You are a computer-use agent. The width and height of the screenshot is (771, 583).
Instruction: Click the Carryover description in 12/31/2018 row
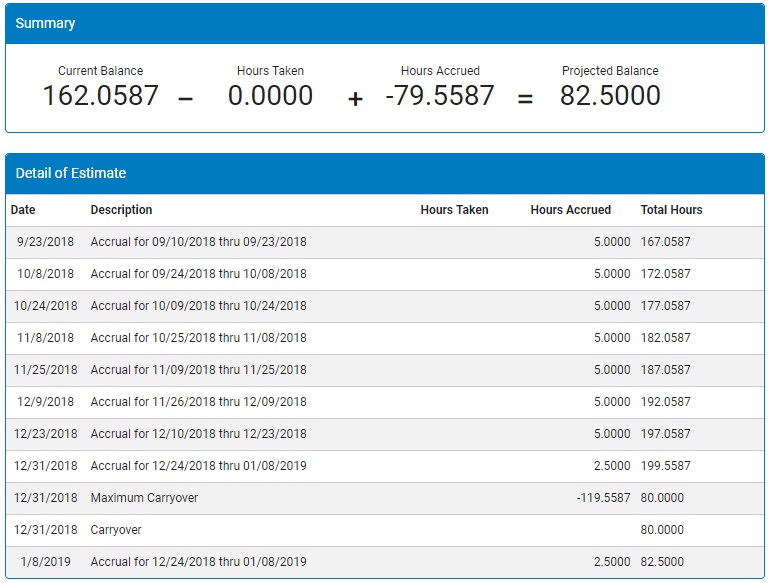118,530
